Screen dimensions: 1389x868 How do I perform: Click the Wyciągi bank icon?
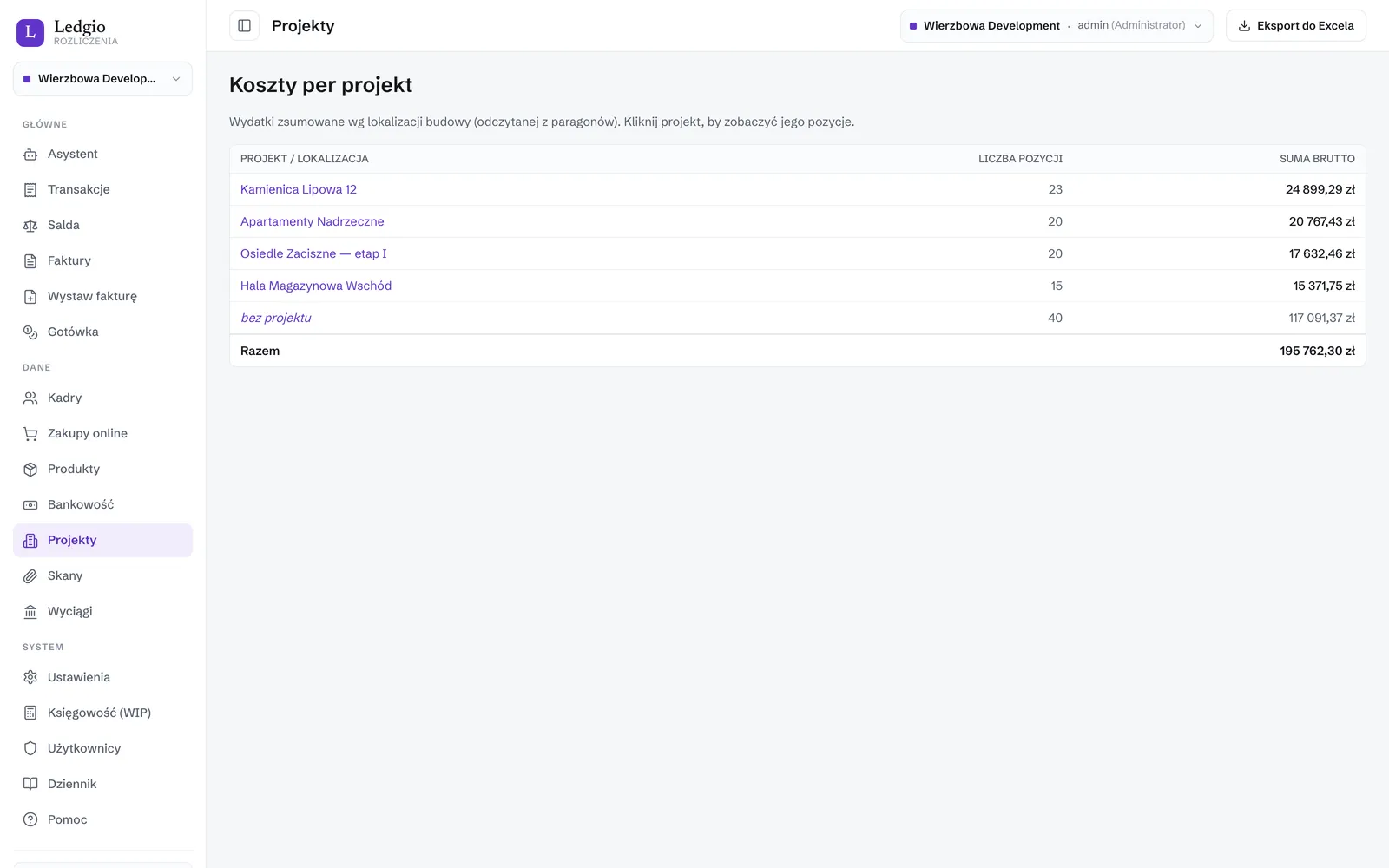tap(30, 612)
